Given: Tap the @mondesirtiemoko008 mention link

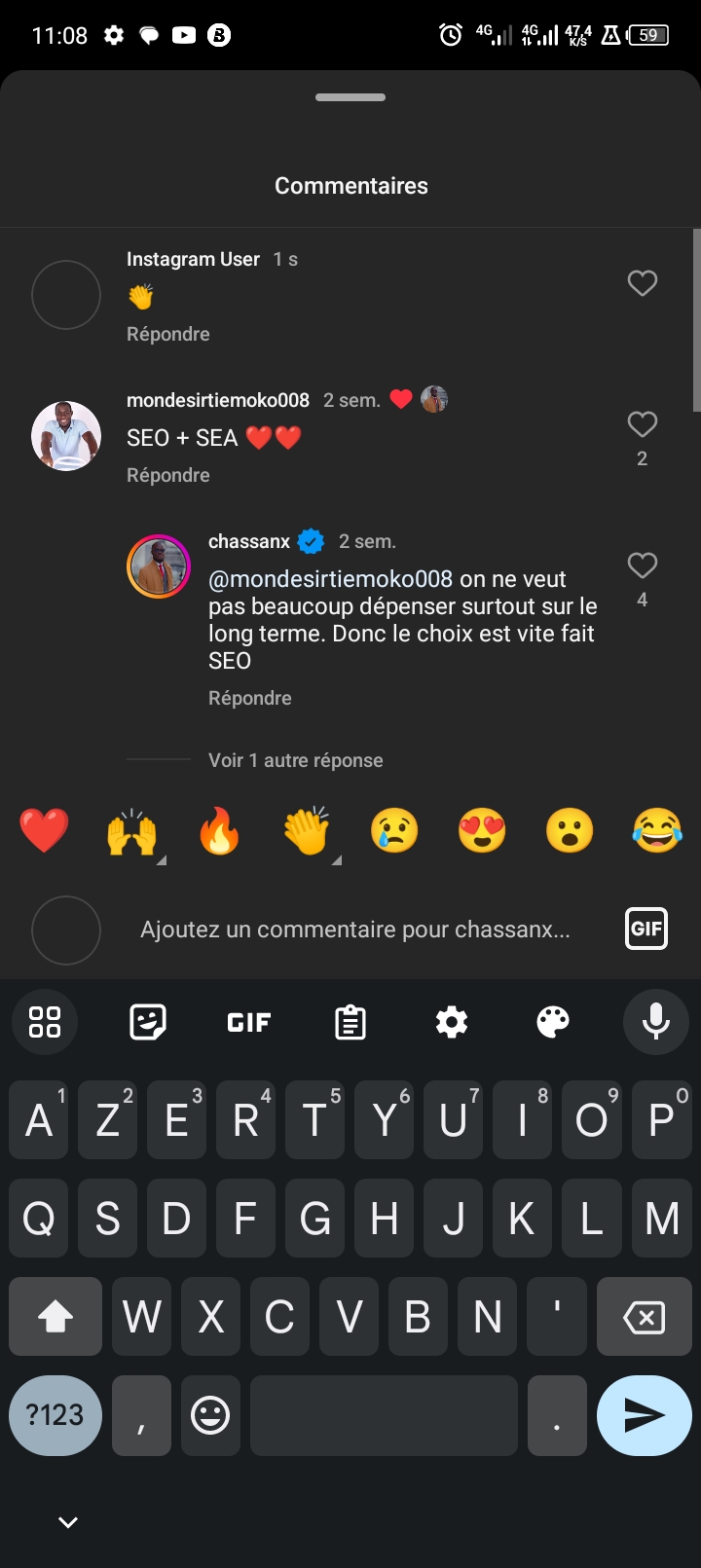Looking at the screenshot, I should (x=330, y=579).
